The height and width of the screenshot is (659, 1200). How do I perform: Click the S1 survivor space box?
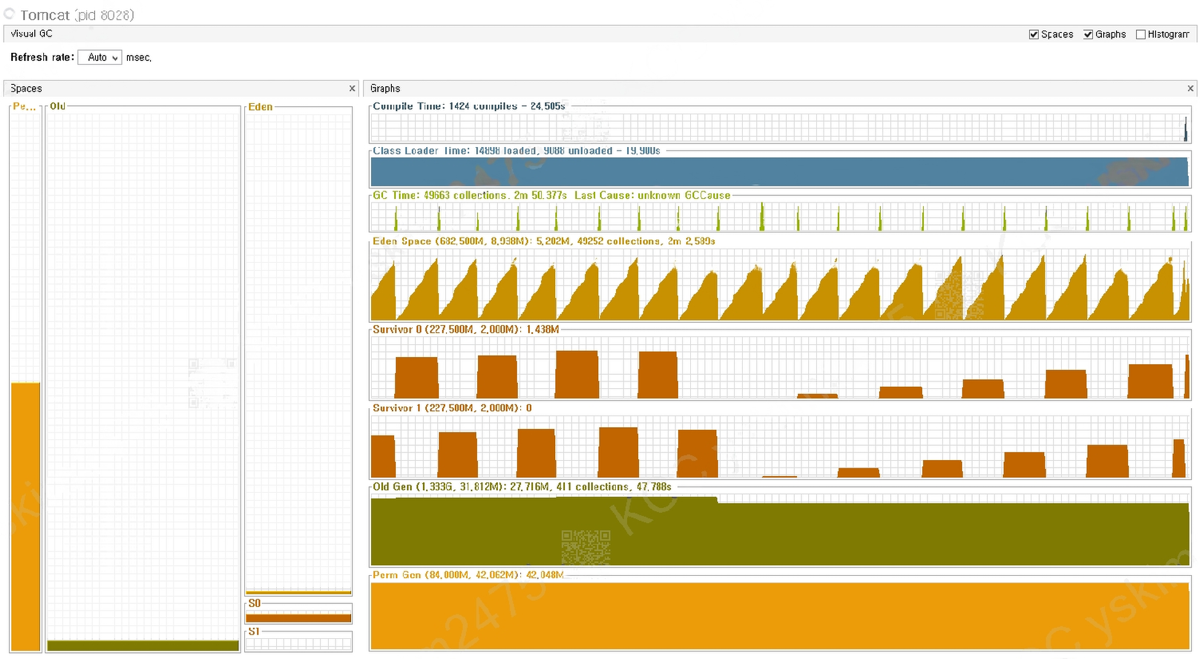(298, 641)
